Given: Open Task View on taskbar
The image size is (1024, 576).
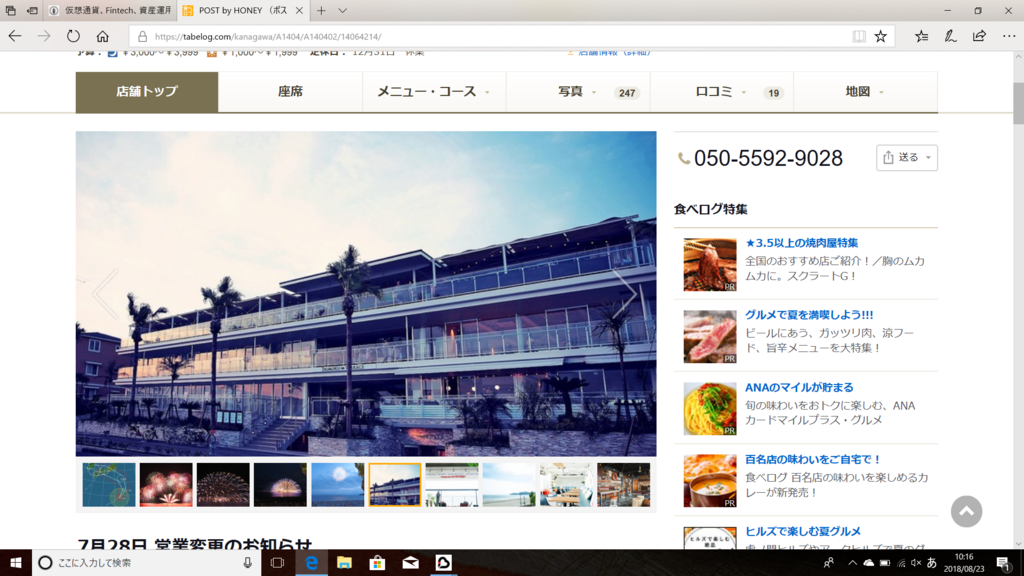Looking at the screenshot, I should click(x=277, y=562).
